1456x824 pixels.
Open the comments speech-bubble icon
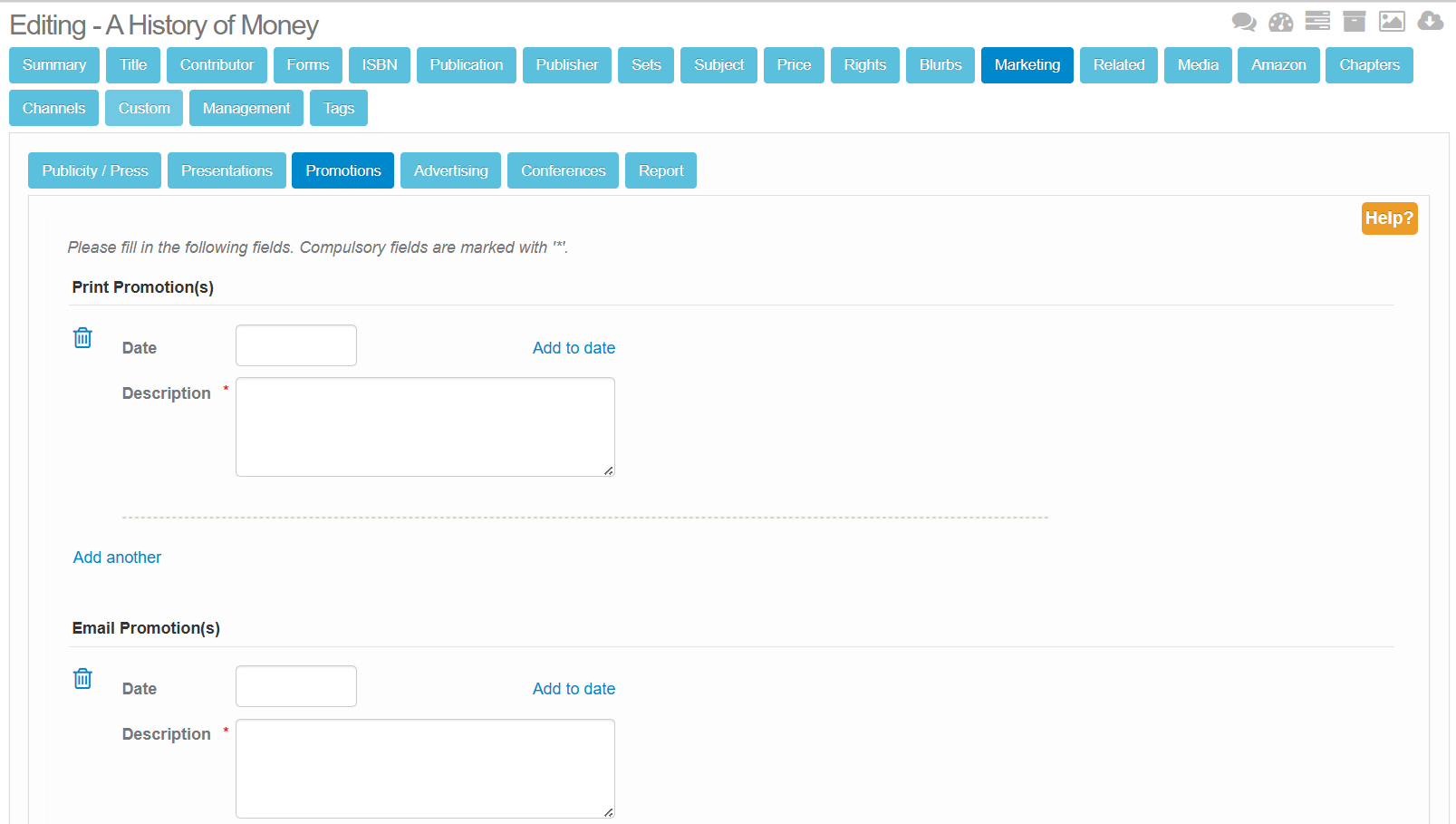click(1244, 22)
